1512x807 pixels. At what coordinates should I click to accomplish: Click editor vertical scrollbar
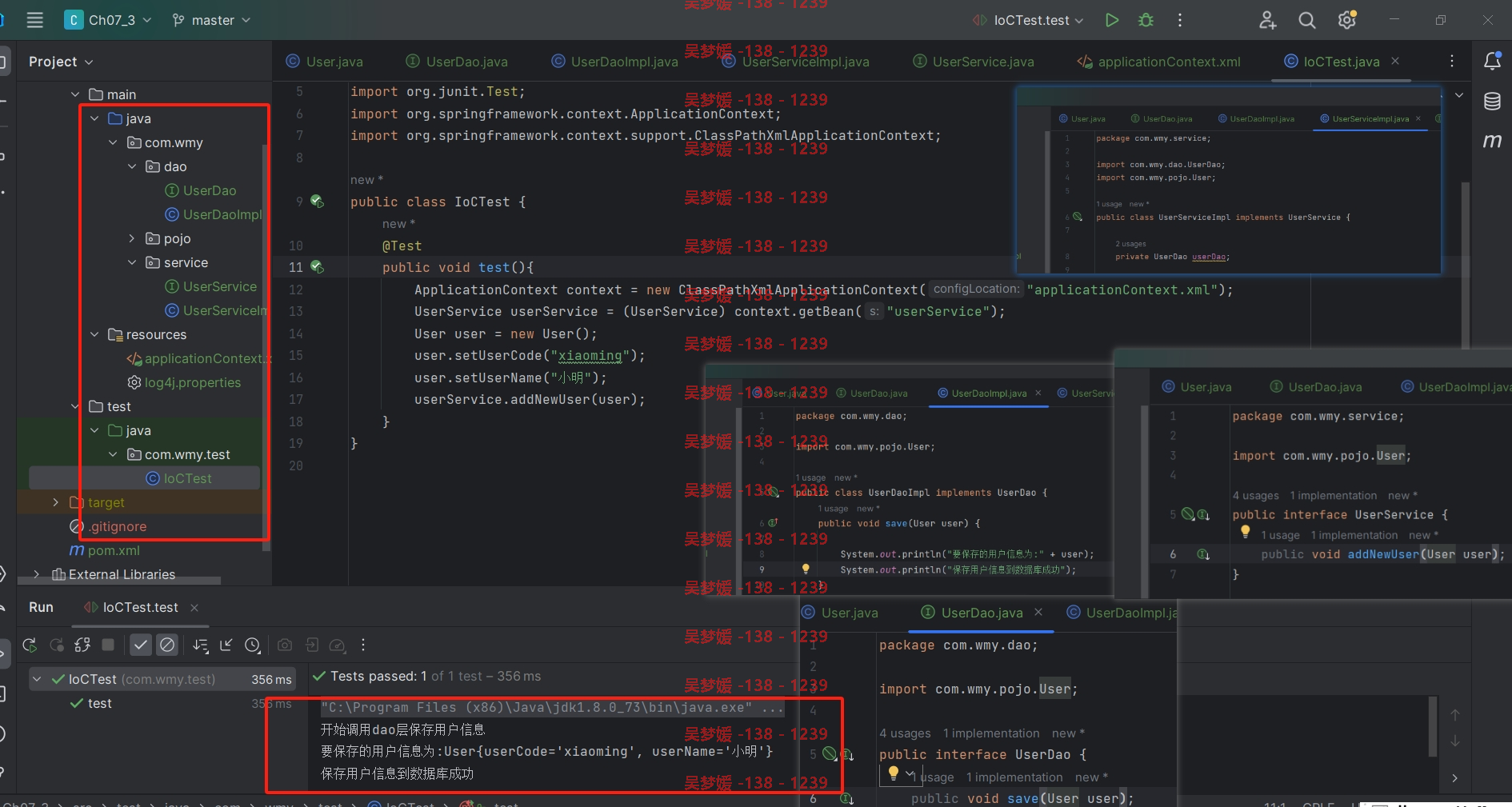click(x=1466, y=264)
